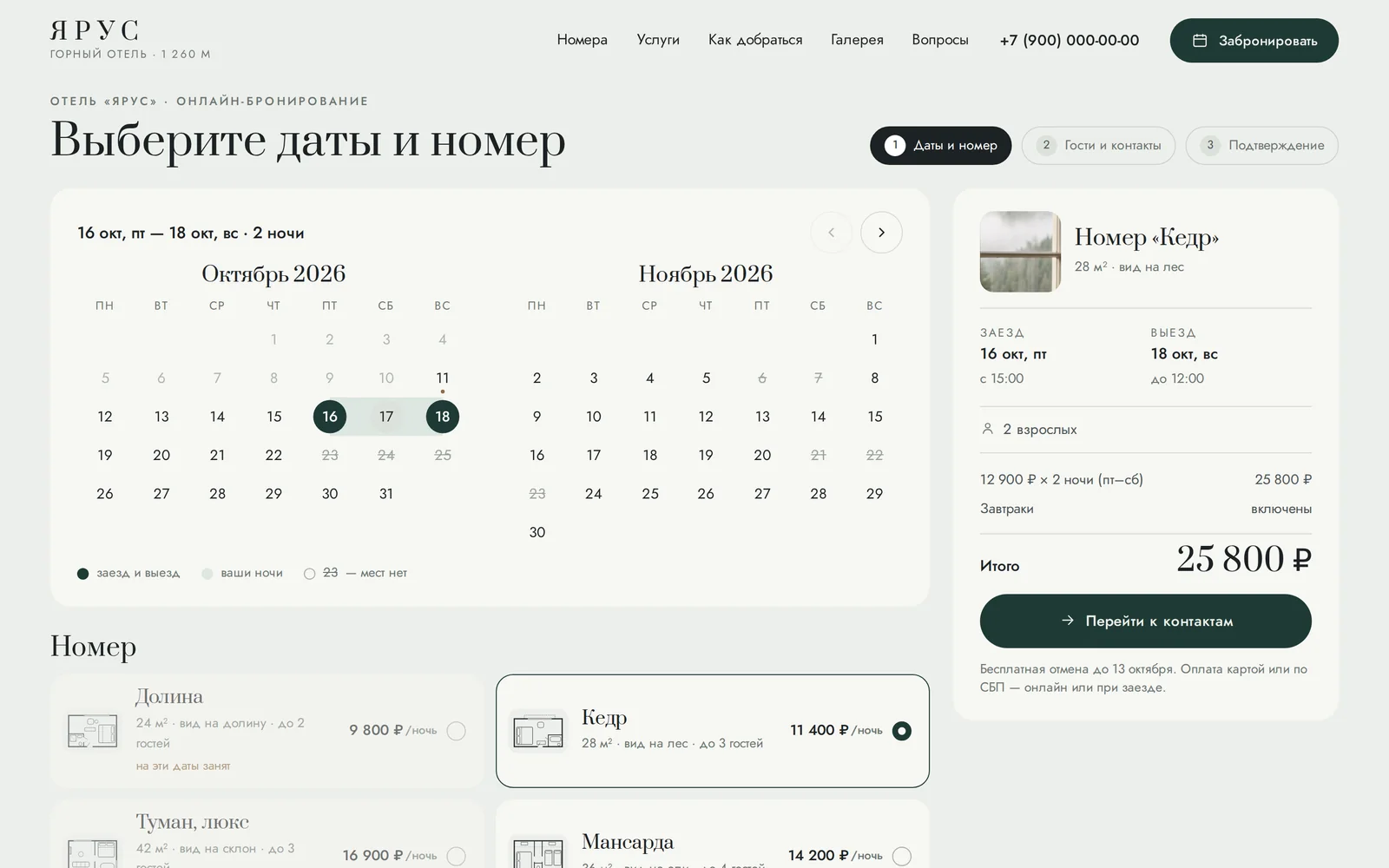The height and width of the screenshot is (868, 1389).
Task: Click the Номер «Кедр» photo thumbnail
Action: tap(1021, 252)
